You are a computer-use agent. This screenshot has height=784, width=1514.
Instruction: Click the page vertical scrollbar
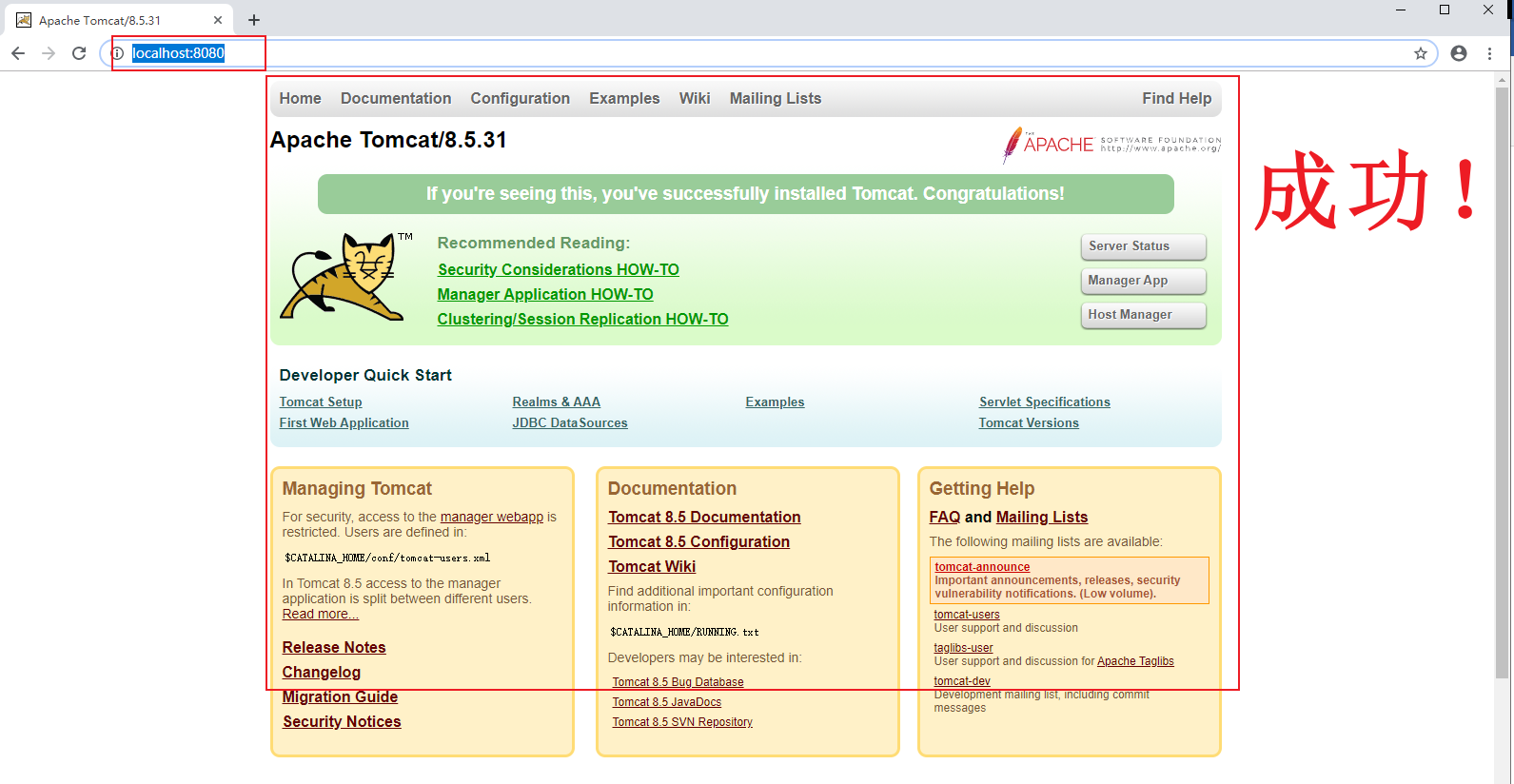(1502, 383)
